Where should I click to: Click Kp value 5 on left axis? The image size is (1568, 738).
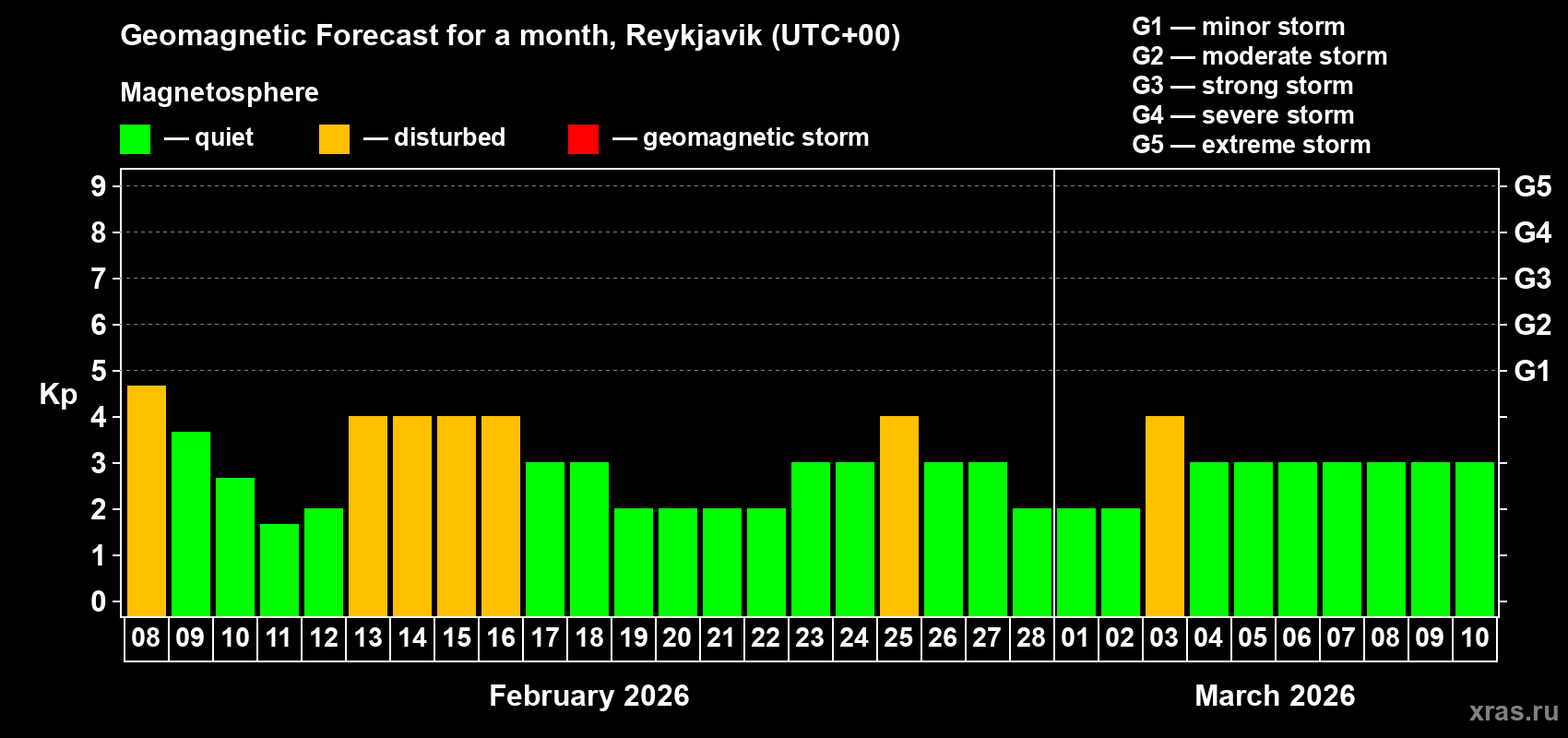(x=99, y=371)
